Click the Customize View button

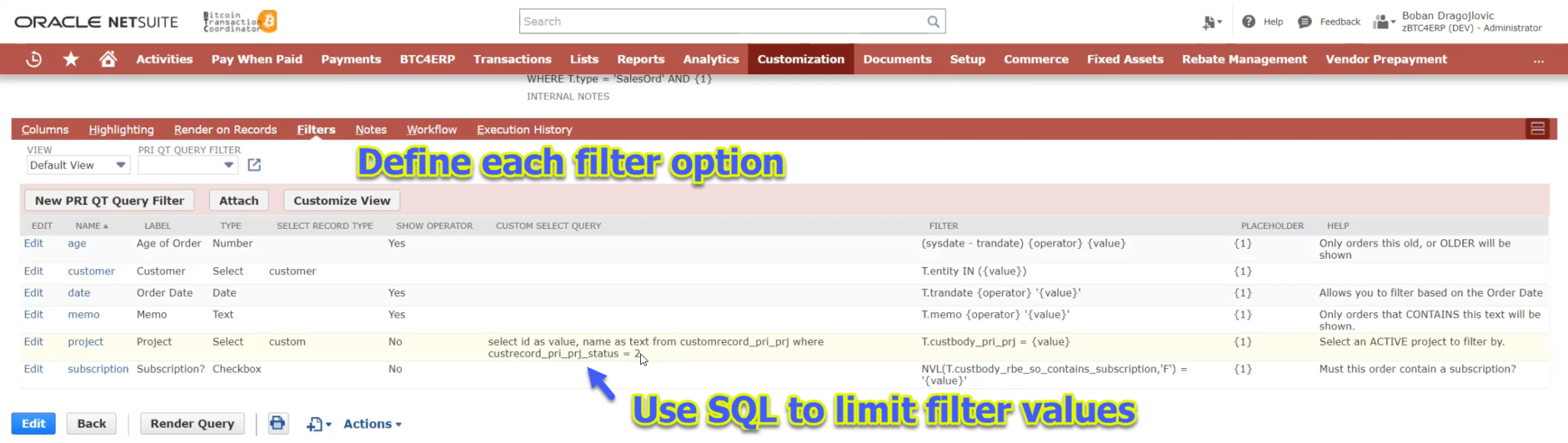(x=341, y=200)
